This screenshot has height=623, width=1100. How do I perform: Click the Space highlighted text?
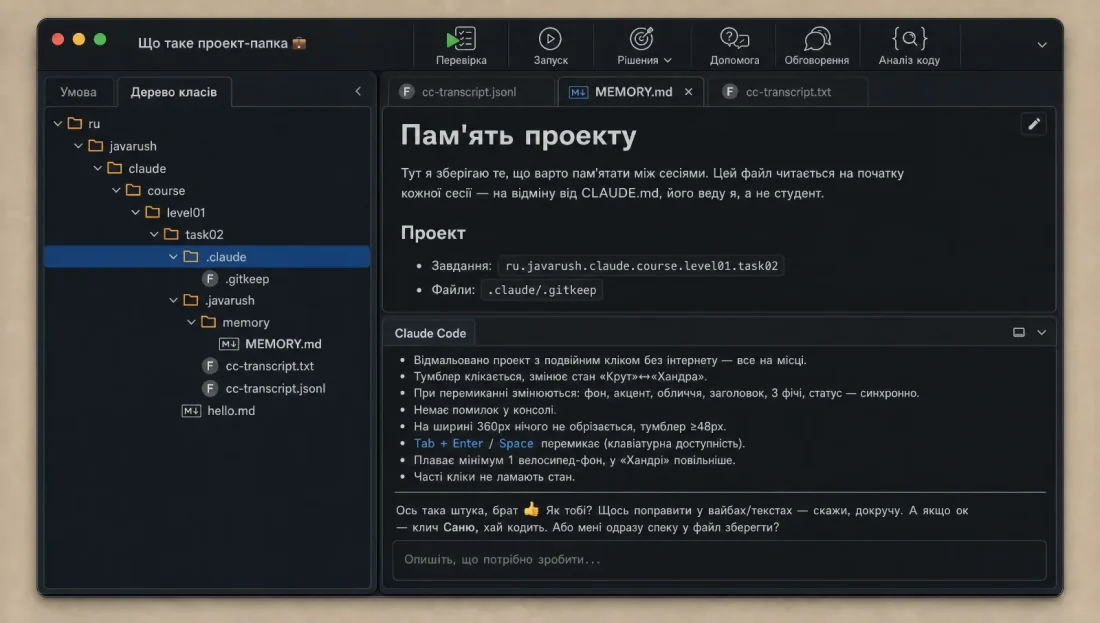(x=516, y=443)
